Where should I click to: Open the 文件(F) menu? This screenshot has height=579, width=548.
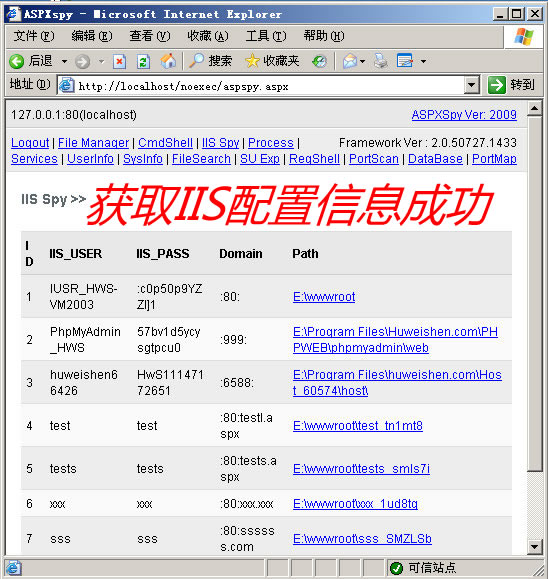[x=34, y=36]
